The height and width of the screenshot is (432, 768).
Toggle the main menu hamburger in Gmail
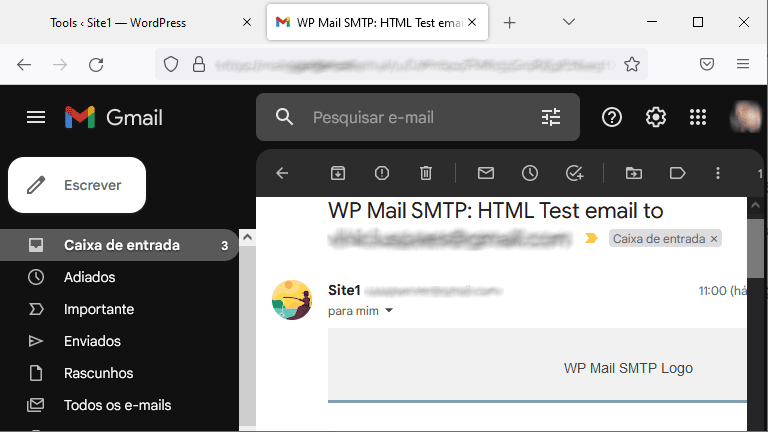pos(36,118)
